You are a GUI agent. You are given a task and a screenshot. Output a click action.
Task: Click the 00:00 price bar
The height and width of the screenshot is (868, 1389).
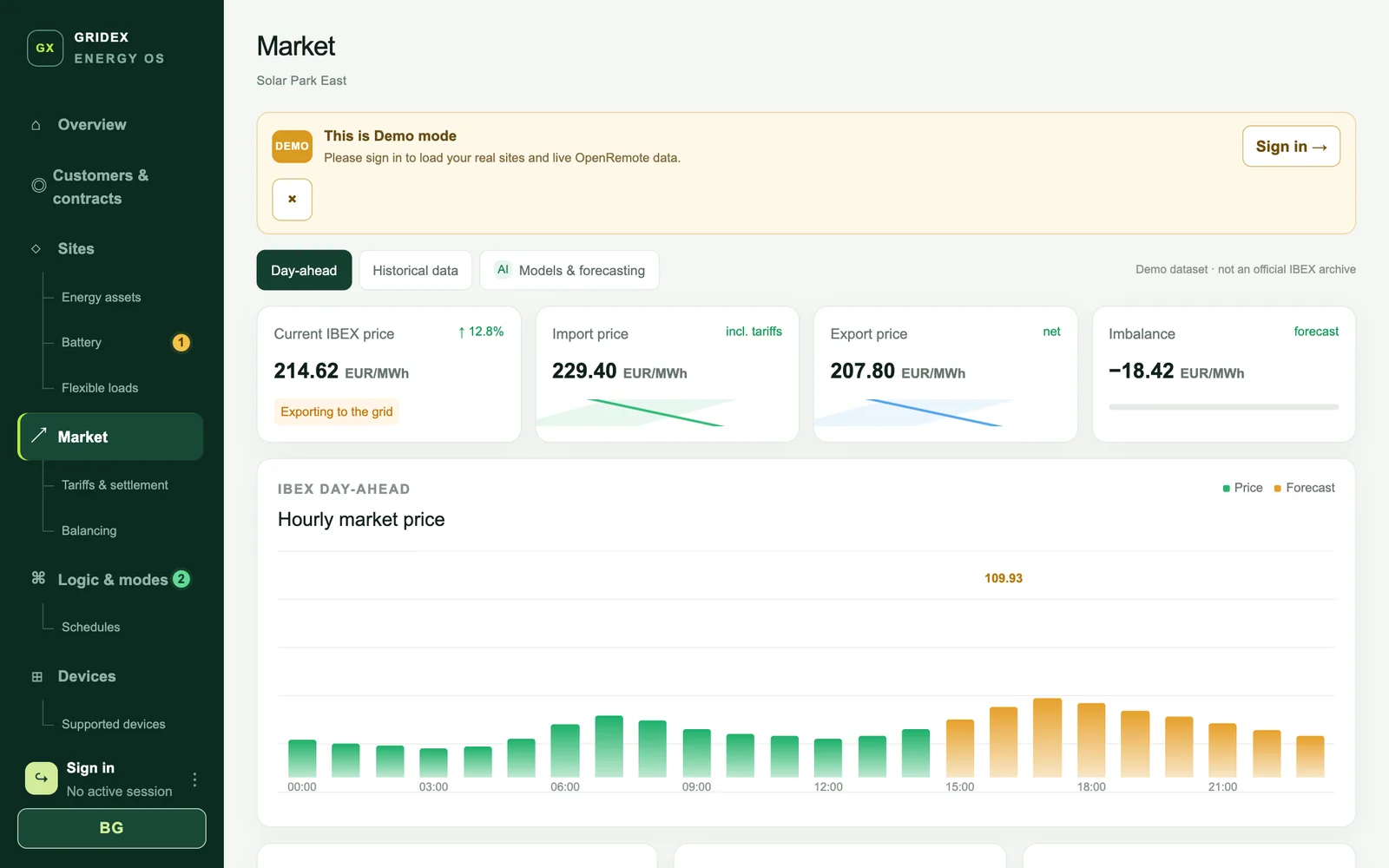click(x=302, y=758)
